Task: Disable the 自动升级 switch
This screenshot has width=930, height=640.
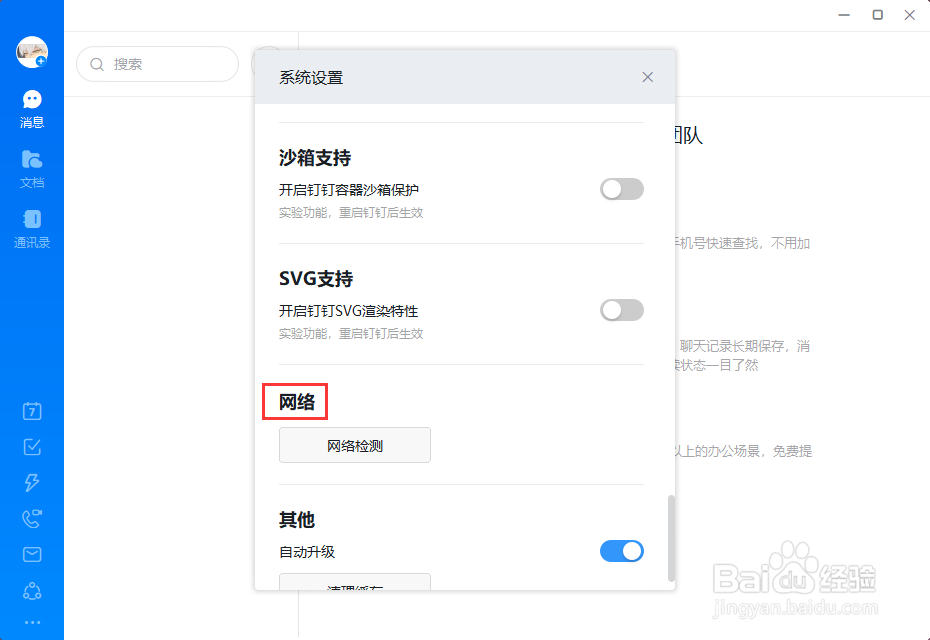Action: point(622,551)
